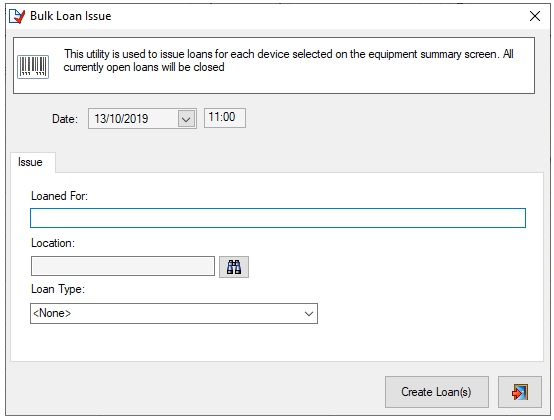Switch to the Issue tab
This screenshot has width=554, height=420.
[x=30, y=162]
